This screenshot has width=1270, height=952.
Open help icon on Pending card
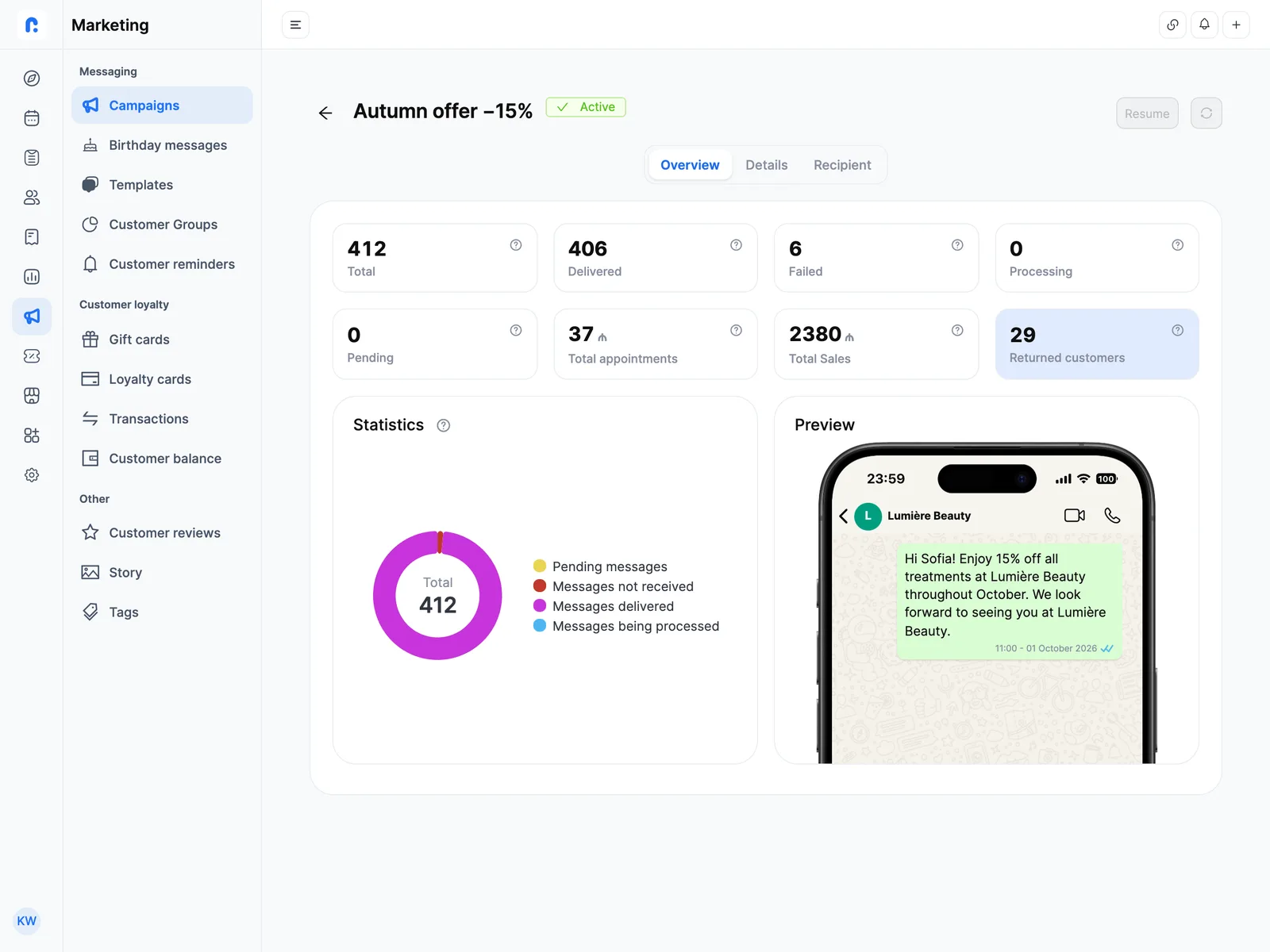pyautogui.click(x=516, y=330)
